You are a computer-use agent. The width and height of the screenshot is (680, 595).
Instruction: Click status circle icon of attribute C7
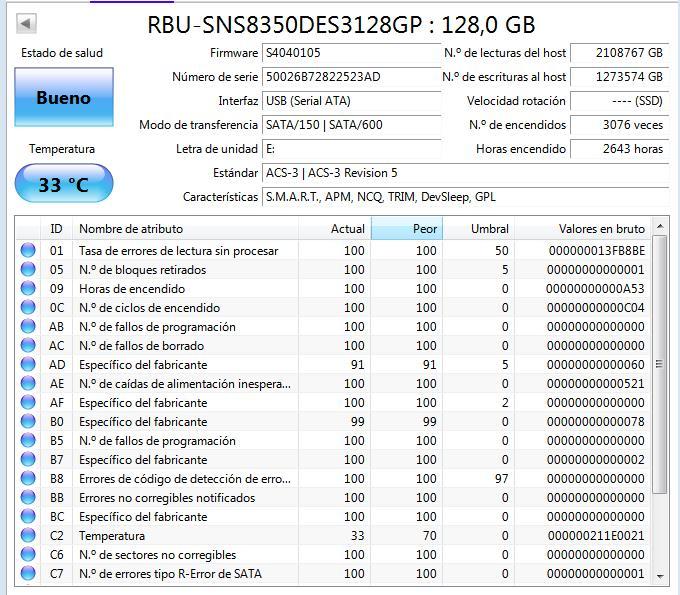click(28, 574)
